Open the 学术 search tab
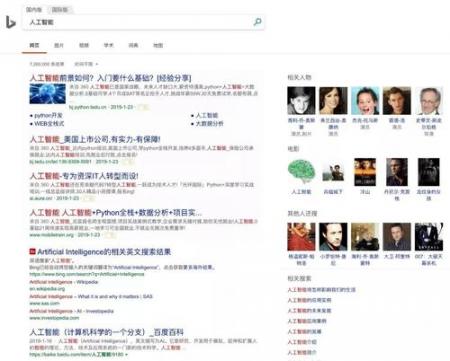450x361 pixels. coord(109,45)
